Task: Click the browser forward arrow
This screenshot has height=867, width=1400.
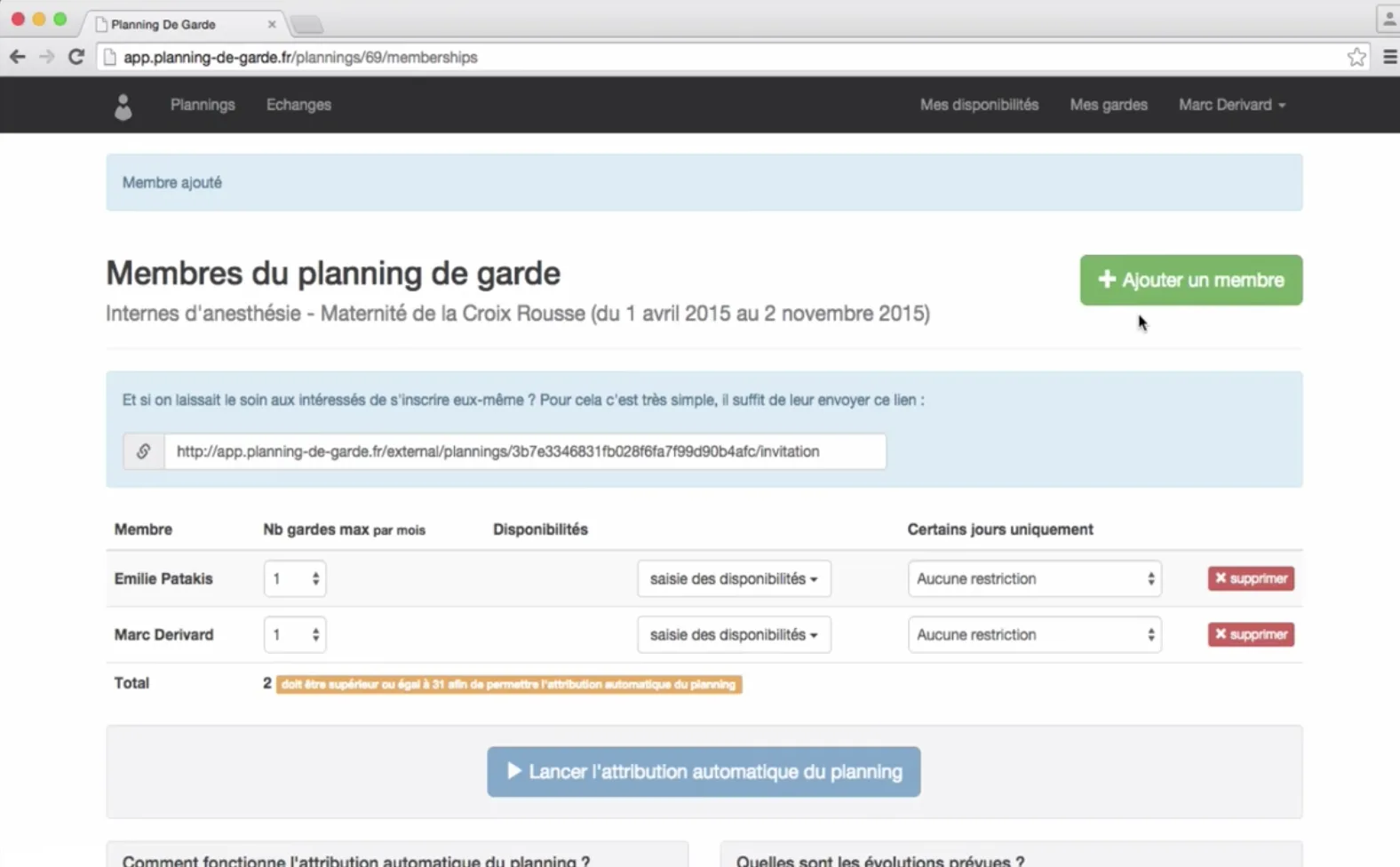Action: point(46,57)
